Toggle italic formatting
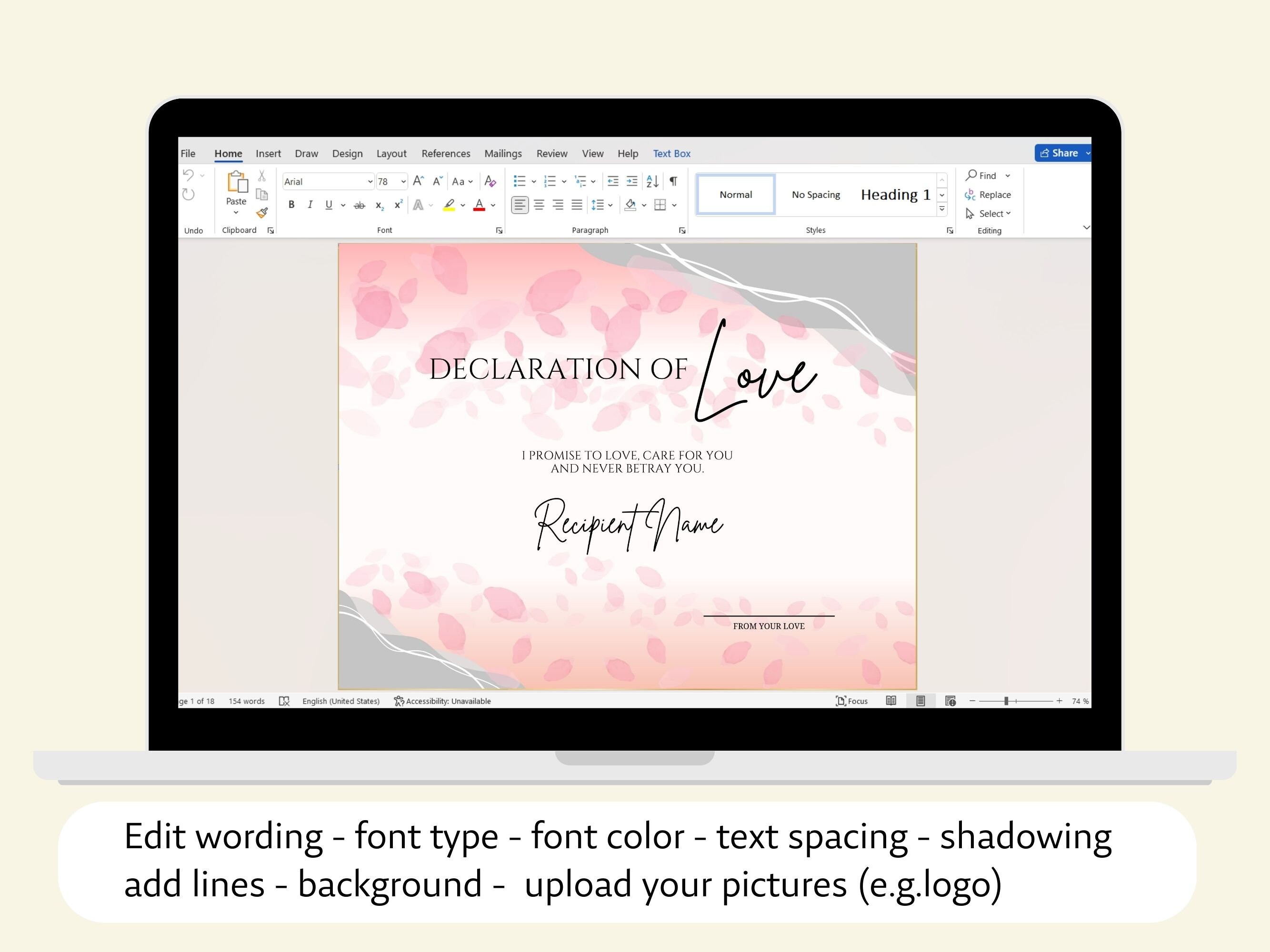Viewport: 1270px width, 952px height. 310,204
